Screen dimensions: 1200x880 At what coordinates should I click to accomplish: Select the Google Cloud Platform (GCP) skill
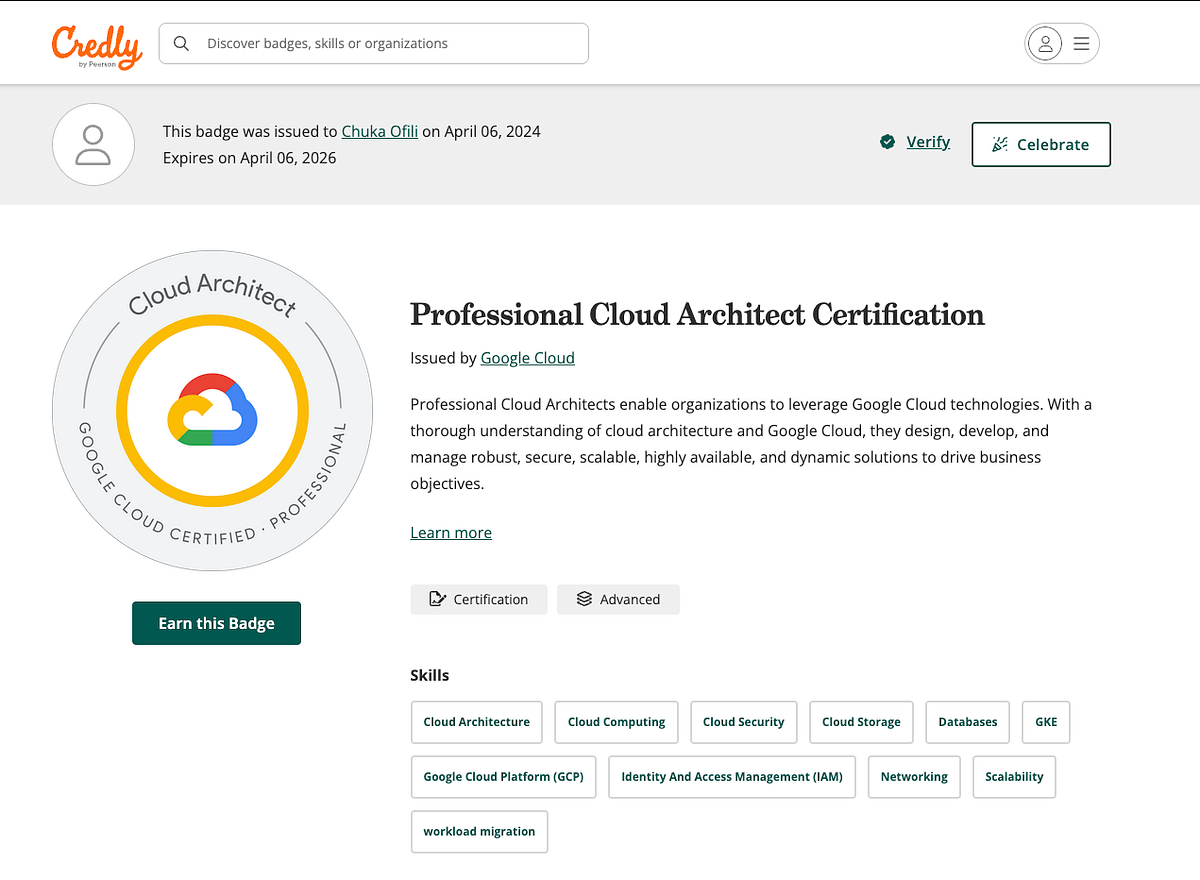[x=504, y=777]
